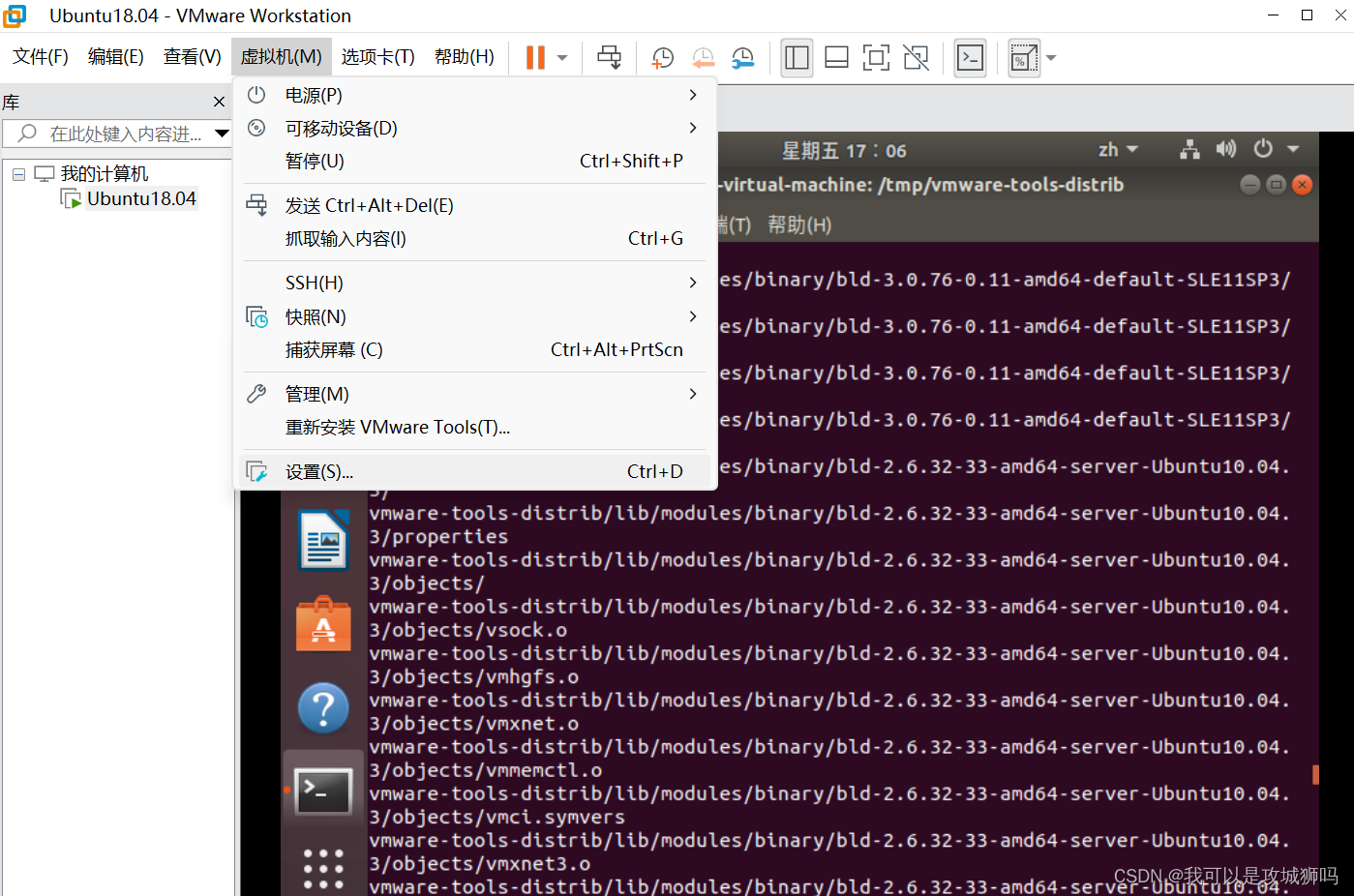The image size is (1354, 896).
Task: Open the 编辑(E) menu
Action: [x=116, y=57]
